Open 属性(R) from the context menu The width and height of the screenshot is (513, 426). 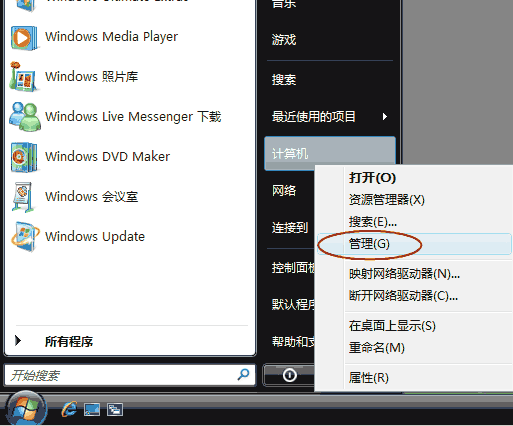(x=369, y=378)
